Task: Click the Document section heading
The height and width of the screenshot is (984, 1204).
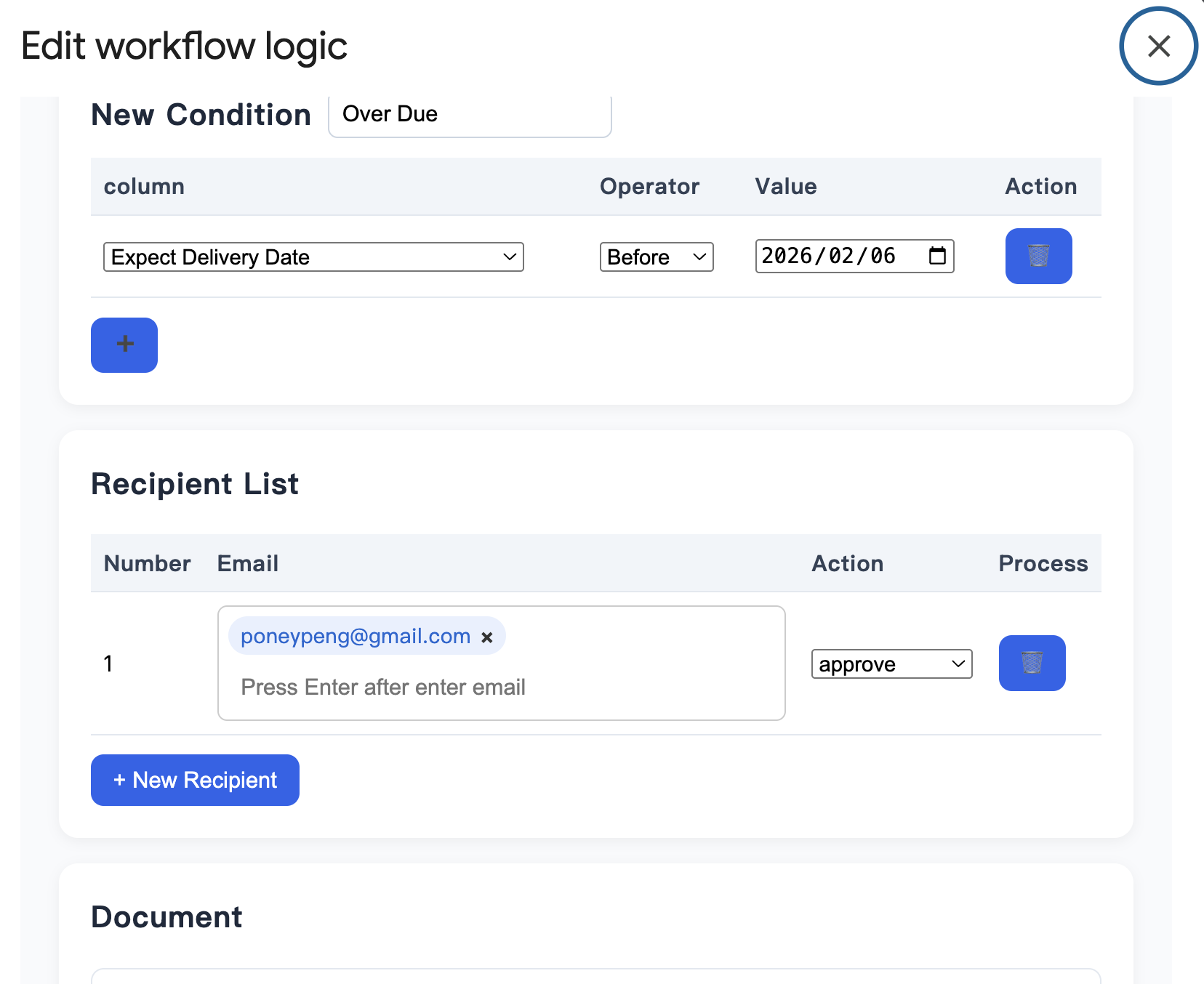Action: pyautogui.click(x=166, y=917)
